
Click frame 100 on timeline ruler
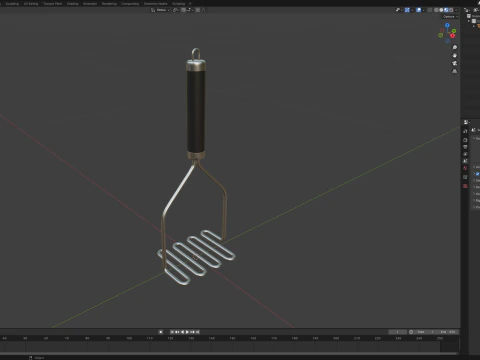(129, 338)
